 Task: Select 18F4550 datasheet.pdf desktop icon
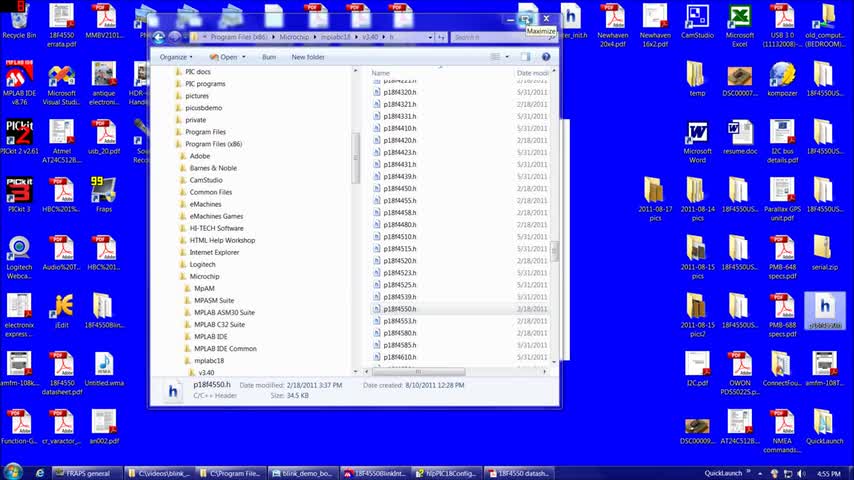pyautogui.click(x=62, y=373)
